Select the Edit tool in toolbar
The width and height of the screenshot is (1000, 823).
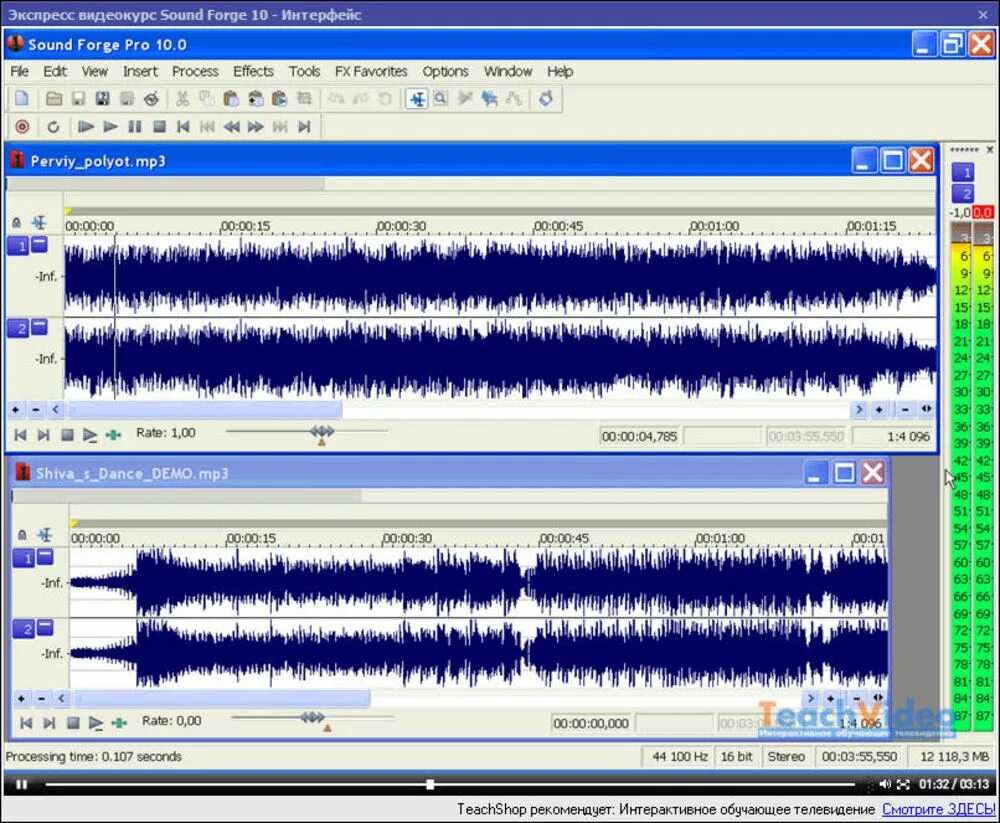[x=417, y=99]
